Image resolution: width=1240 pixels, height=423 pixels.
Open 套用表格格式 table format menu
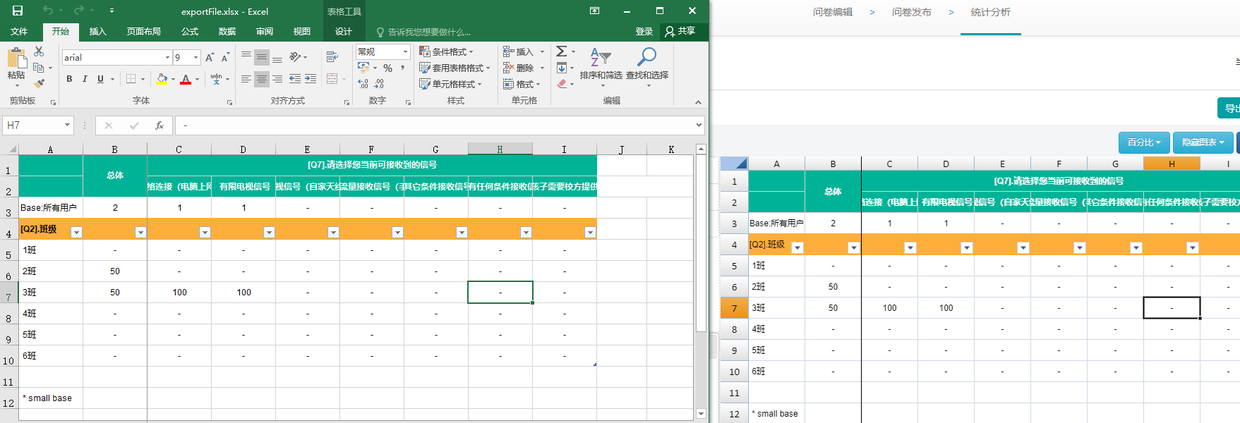coord(455,68)
